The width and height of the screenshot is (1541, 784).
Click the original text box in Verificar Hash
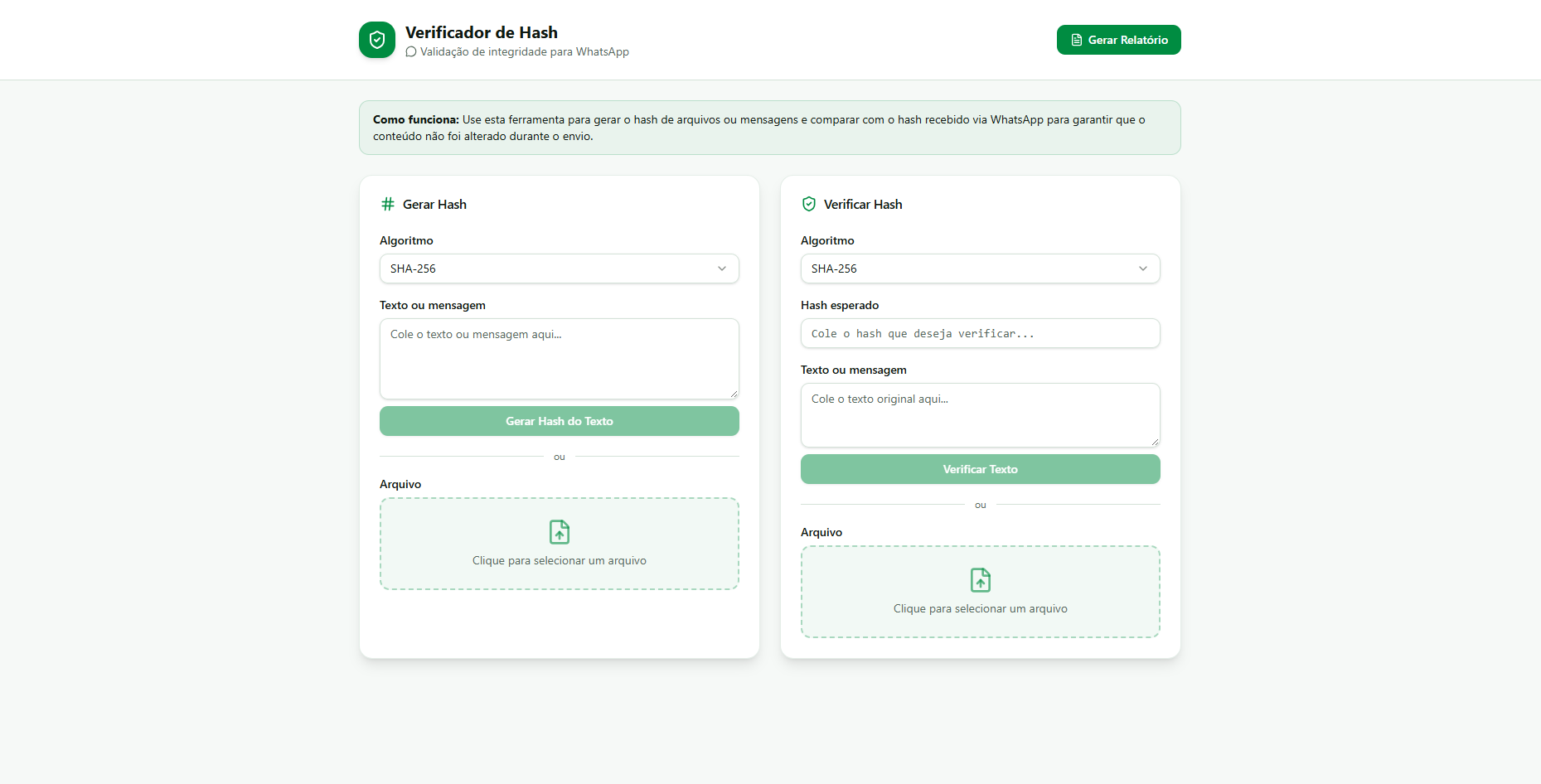[981, 415]
